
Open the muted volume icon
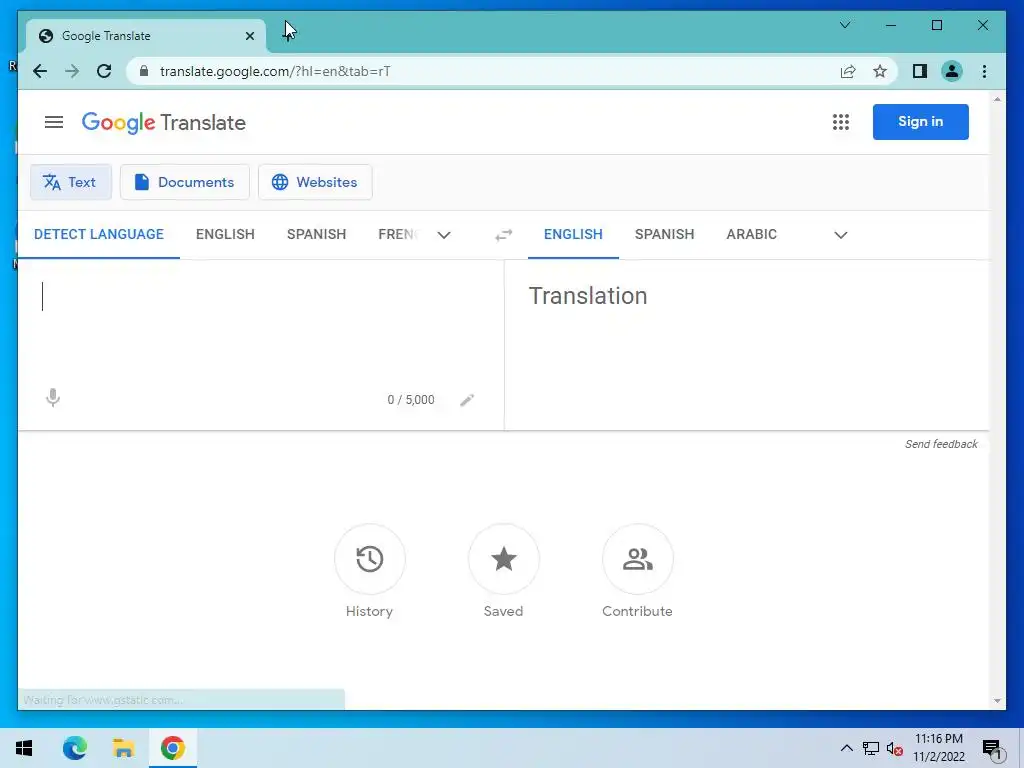click(895, 749)
